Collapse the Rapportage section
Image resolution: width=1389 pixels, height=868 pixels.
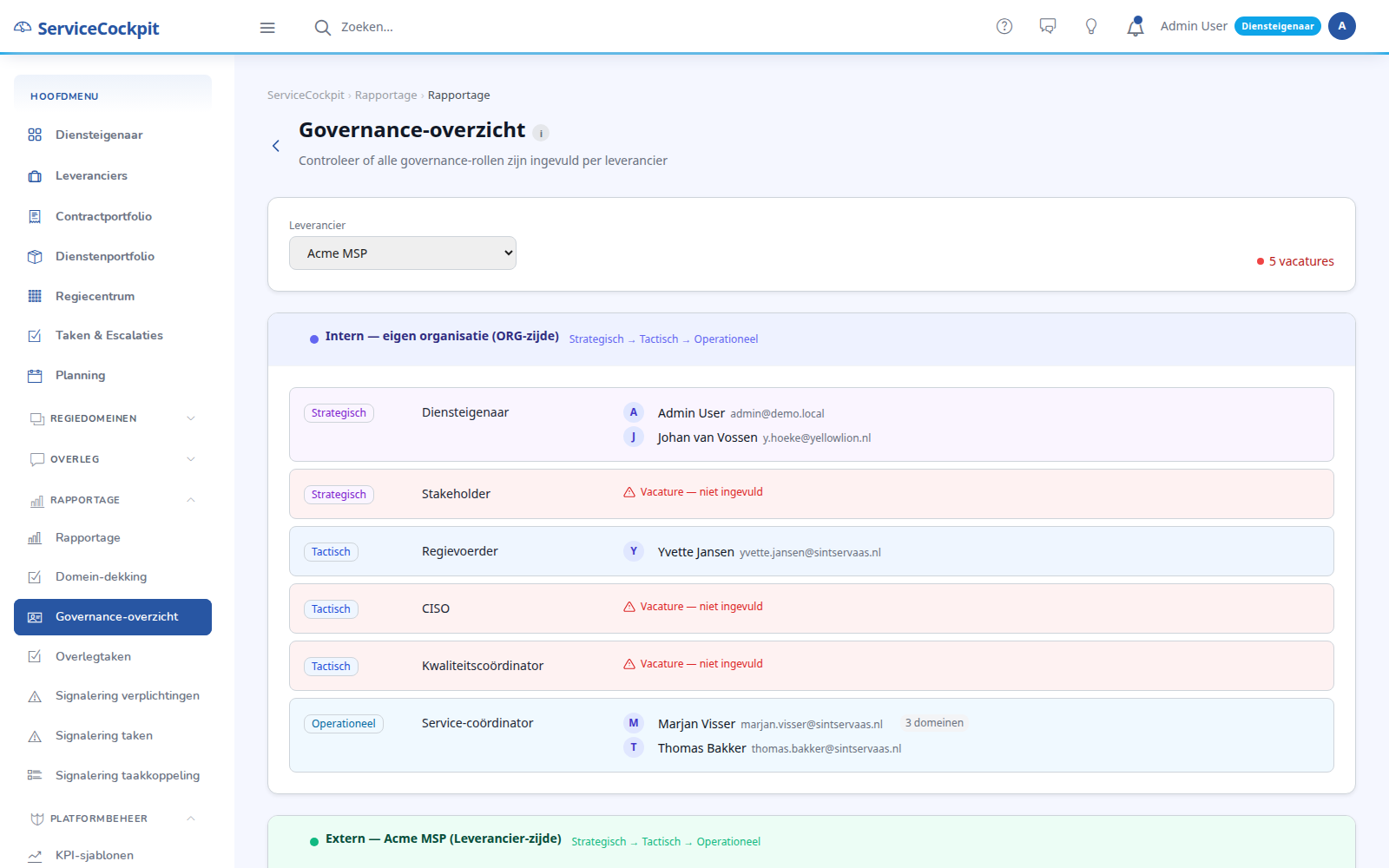(x=113, y=500)
